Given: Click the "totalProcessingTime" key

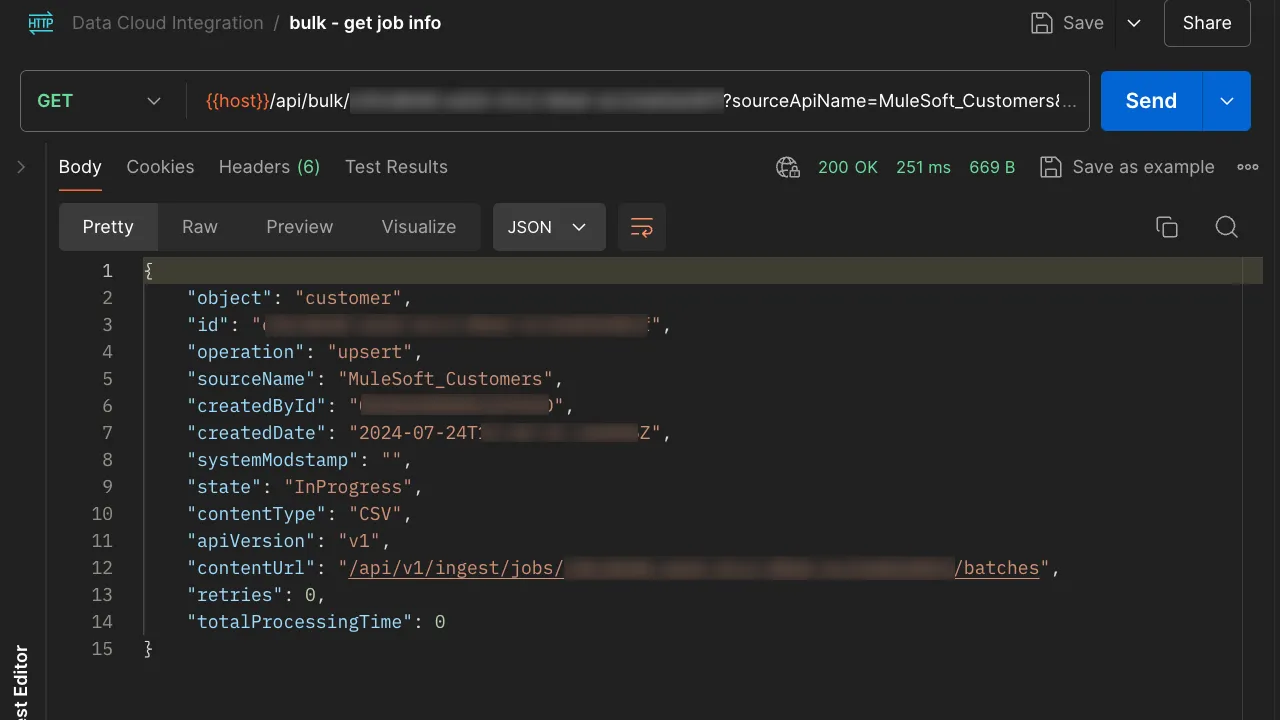Looking at the screenshot, I should (x=300, y=622).
